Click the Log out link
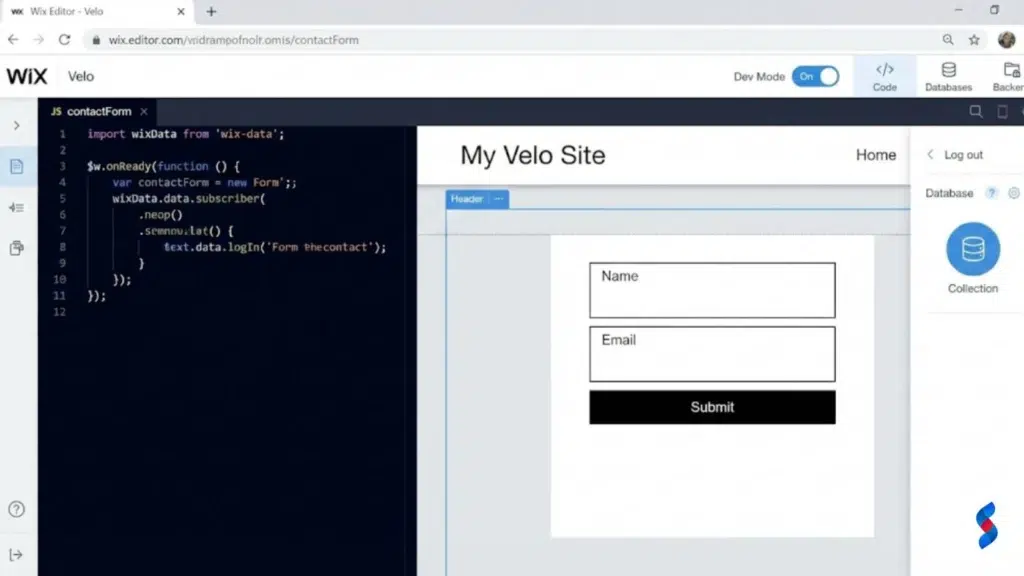This screenshot has width=1024, height=576. pos(963,155)
